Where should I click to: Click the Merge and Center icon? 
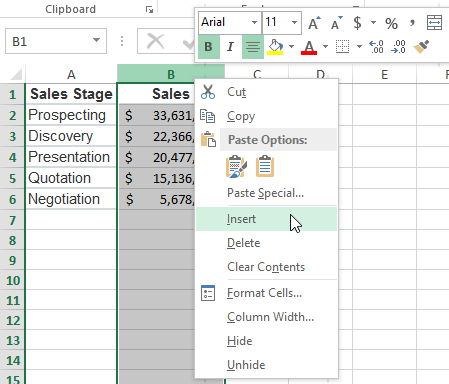tap(435, 23)
